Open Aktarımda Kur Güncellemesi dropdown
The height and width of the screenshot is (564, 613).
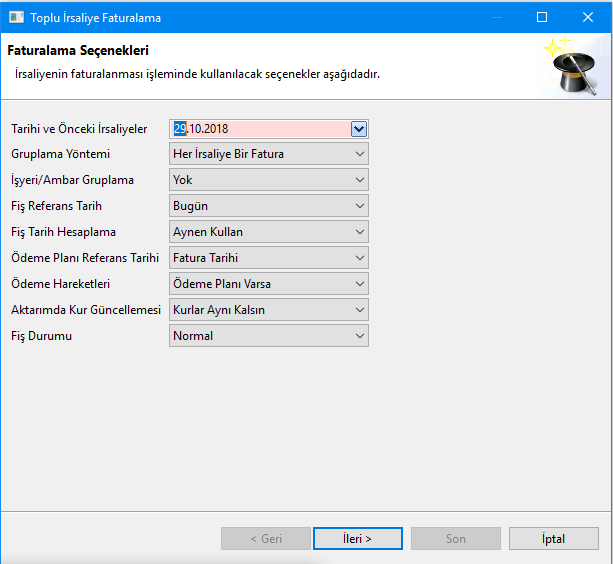click(269, 310)
